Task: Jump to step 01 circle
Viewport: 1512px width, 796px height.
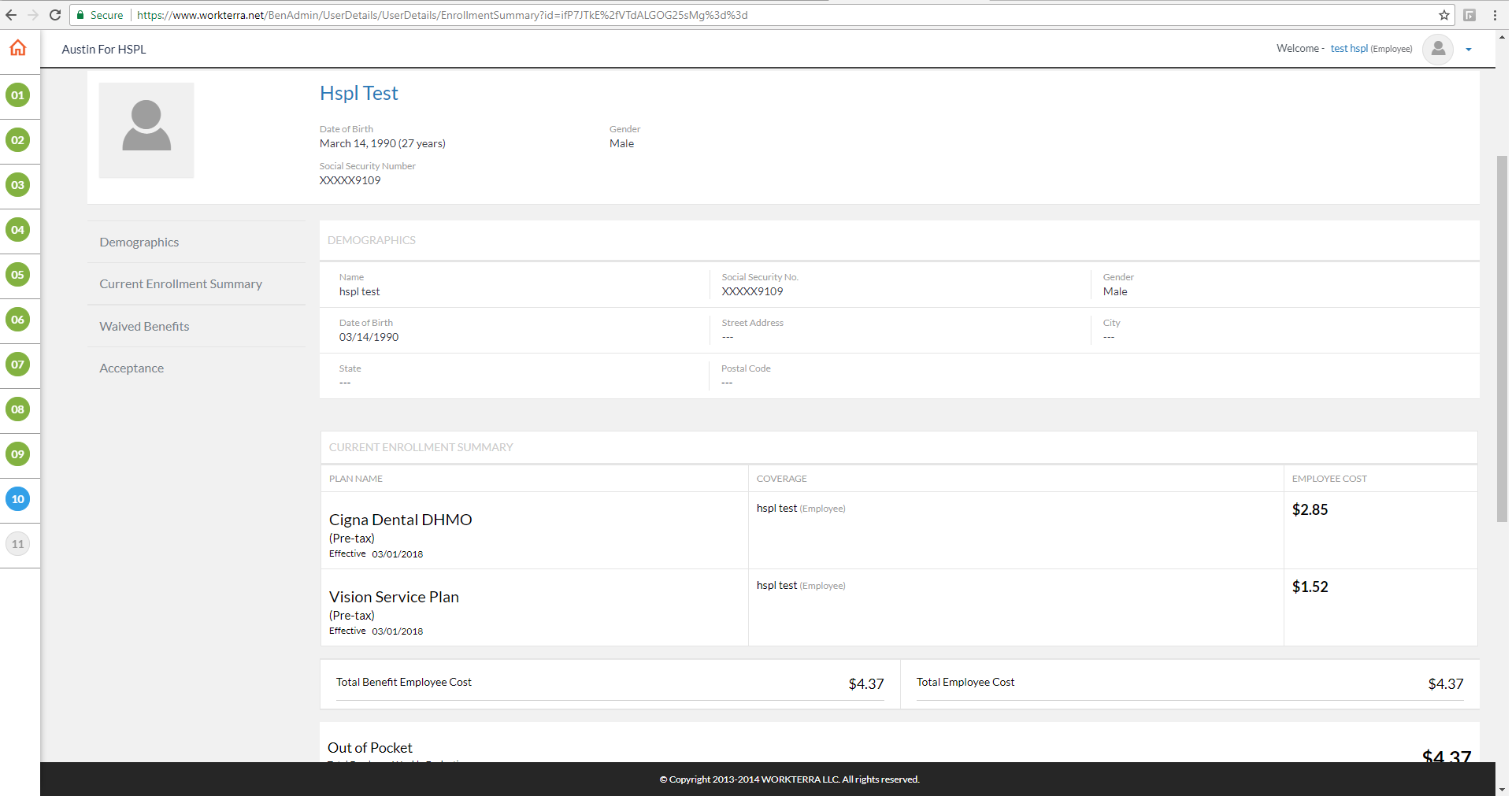Action: (x=17, y=95)
